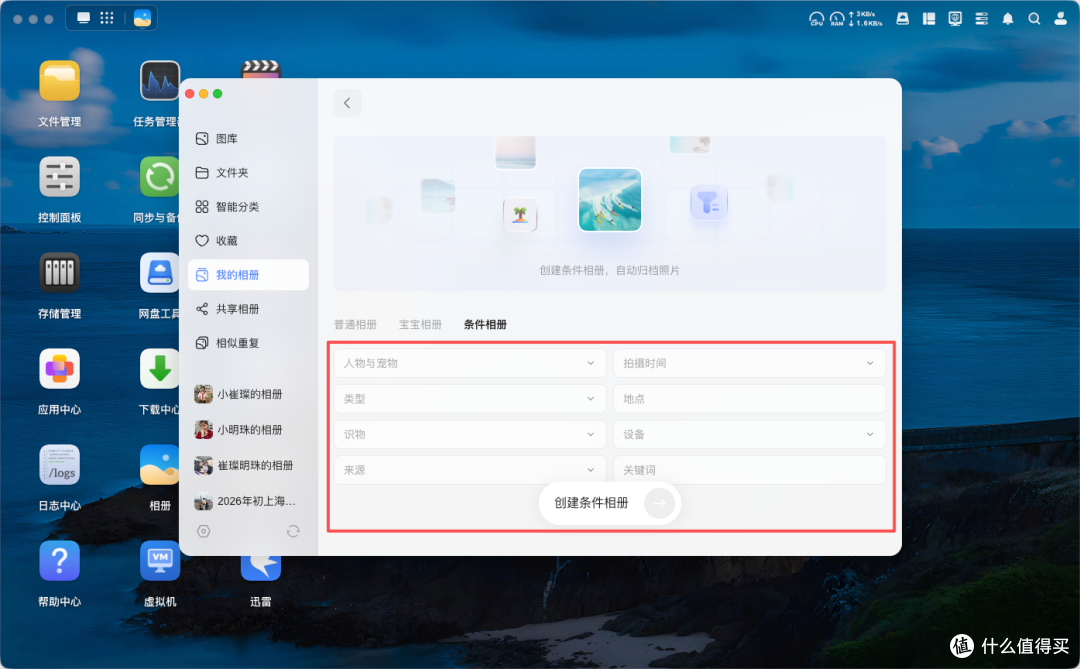Open RAM usage gauge in top bar
This screenshot has height=669, width=1080.
tap(837, 19)
